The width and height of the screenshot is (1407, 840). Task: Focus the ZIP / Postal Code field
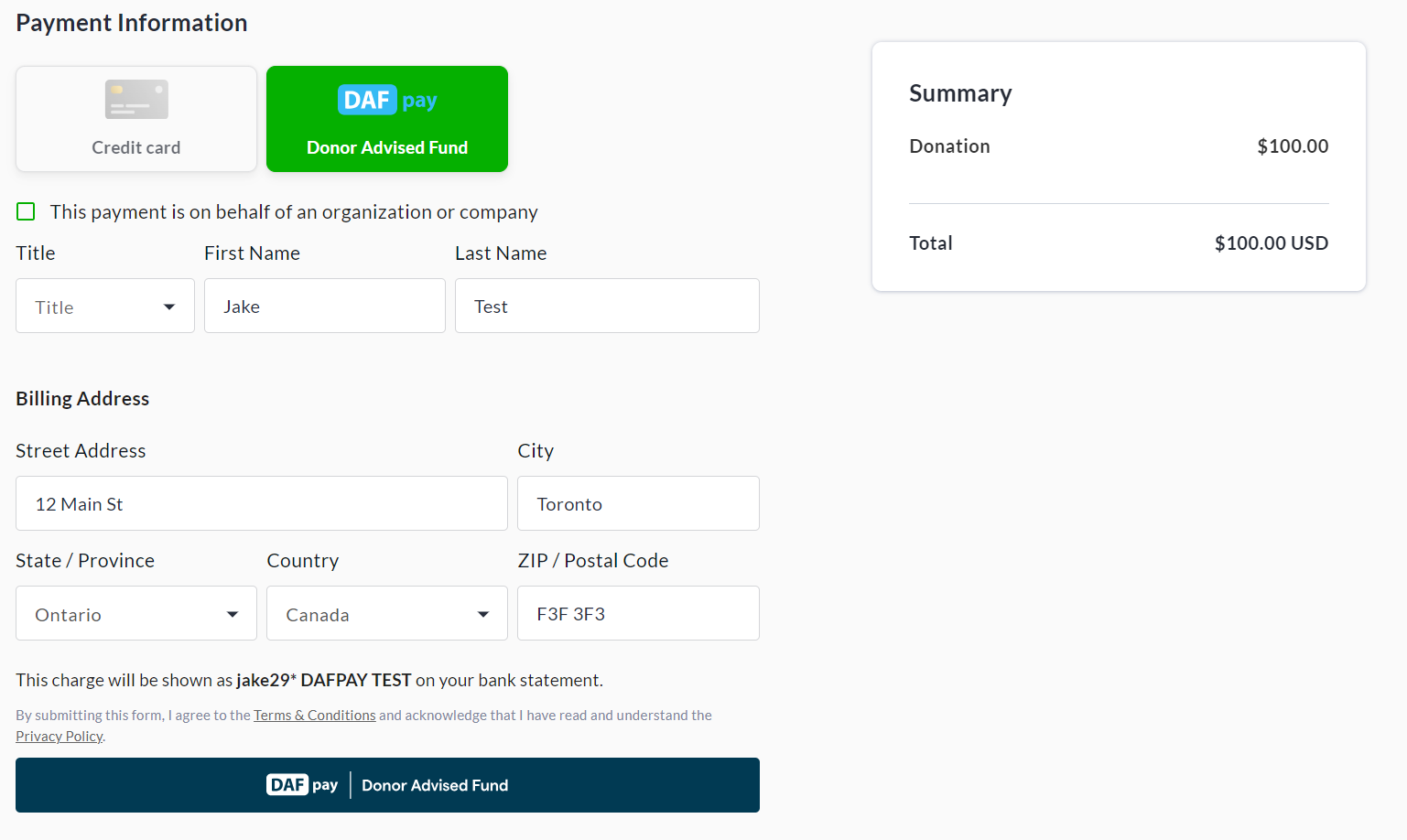coord(638,614)
